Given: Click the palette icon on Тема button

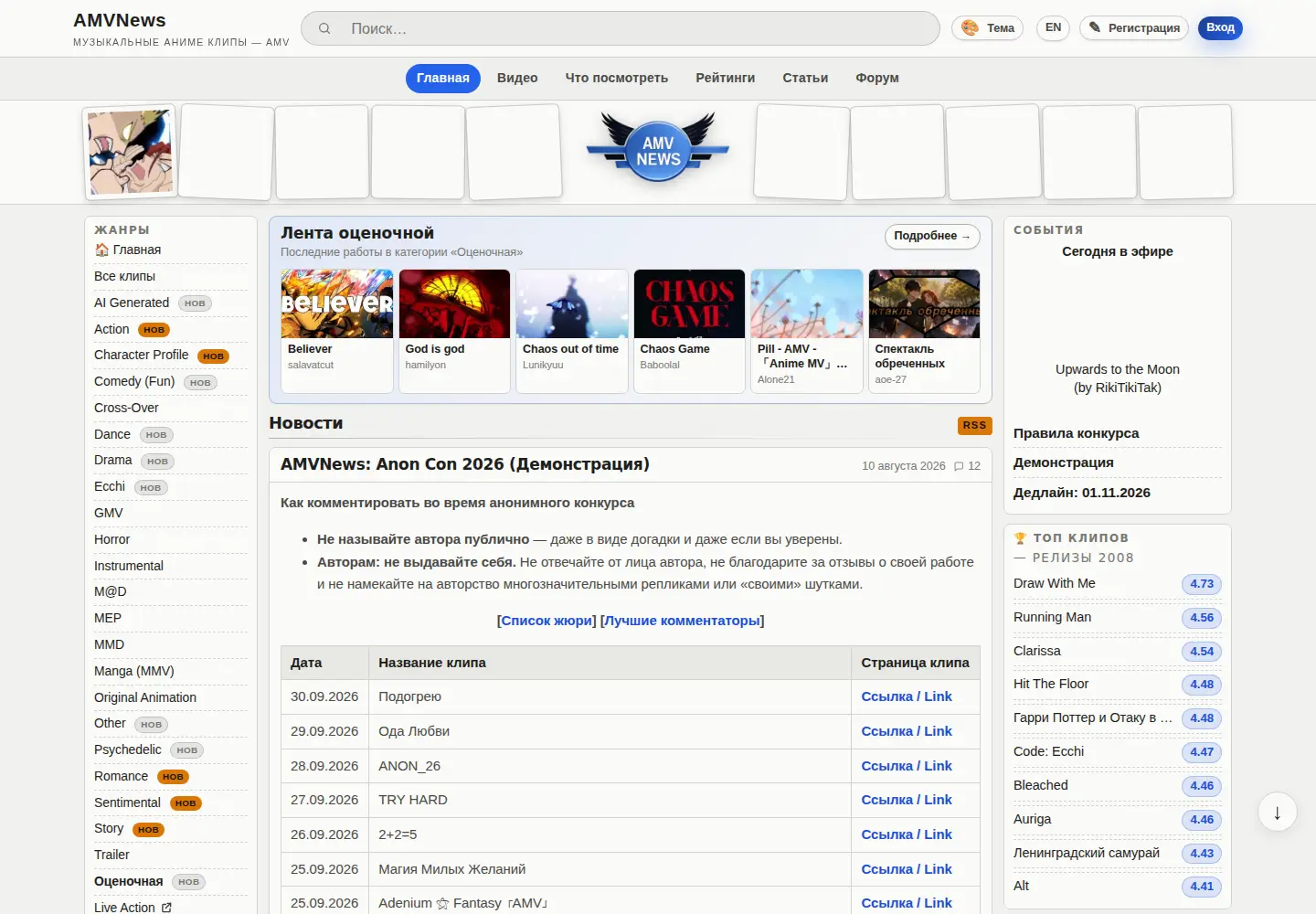Looking at the screenshot, I should (970, 28).
